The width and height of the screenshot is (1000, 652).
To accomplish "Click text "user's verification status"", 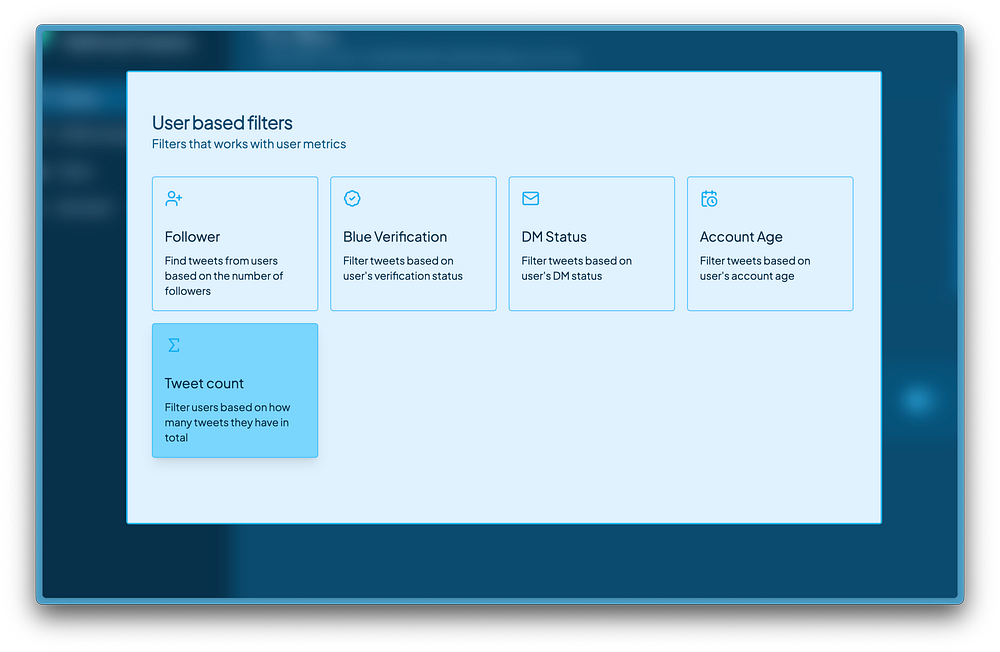I will [403, 276].
